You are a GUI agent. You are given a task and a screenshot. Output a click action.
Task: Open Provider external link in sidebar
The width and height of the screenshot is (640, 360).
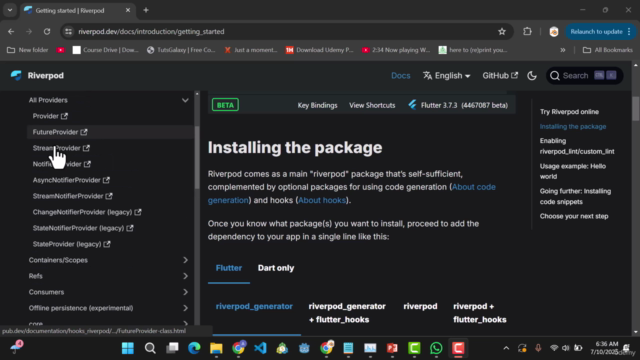coord(50,116)
